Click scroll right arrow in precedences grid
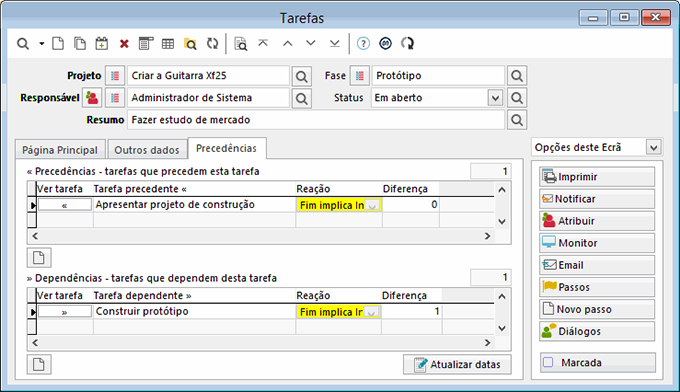 pos(488,236)
